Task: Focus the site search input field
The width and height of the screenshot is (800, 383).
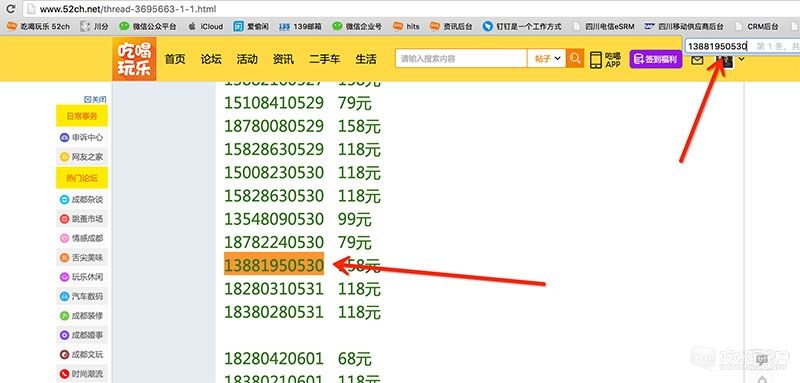Action: [x=461, y=59]
